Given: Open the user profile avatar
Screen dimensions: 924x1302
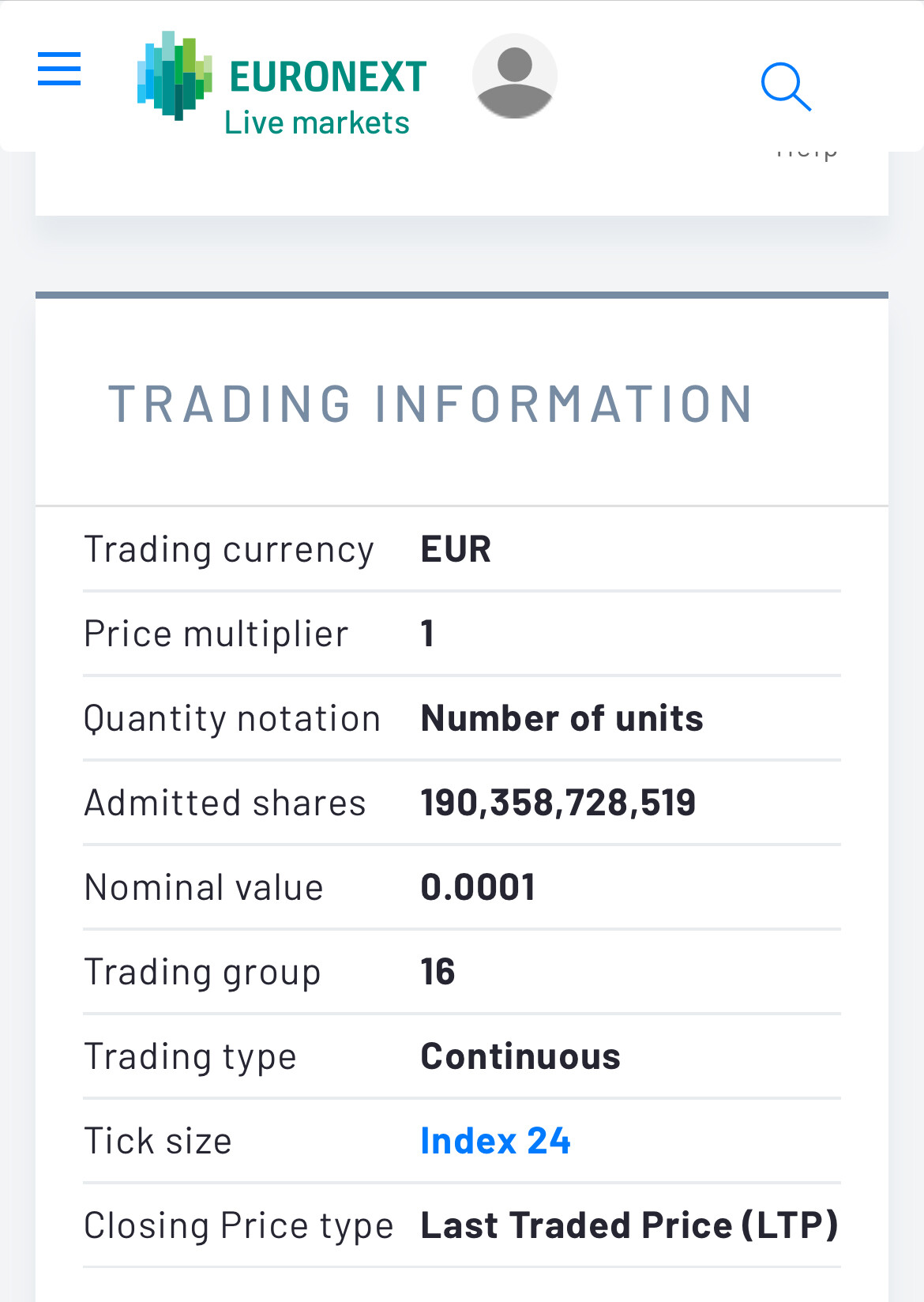Looking at the screenshot, I should [515, 76].
